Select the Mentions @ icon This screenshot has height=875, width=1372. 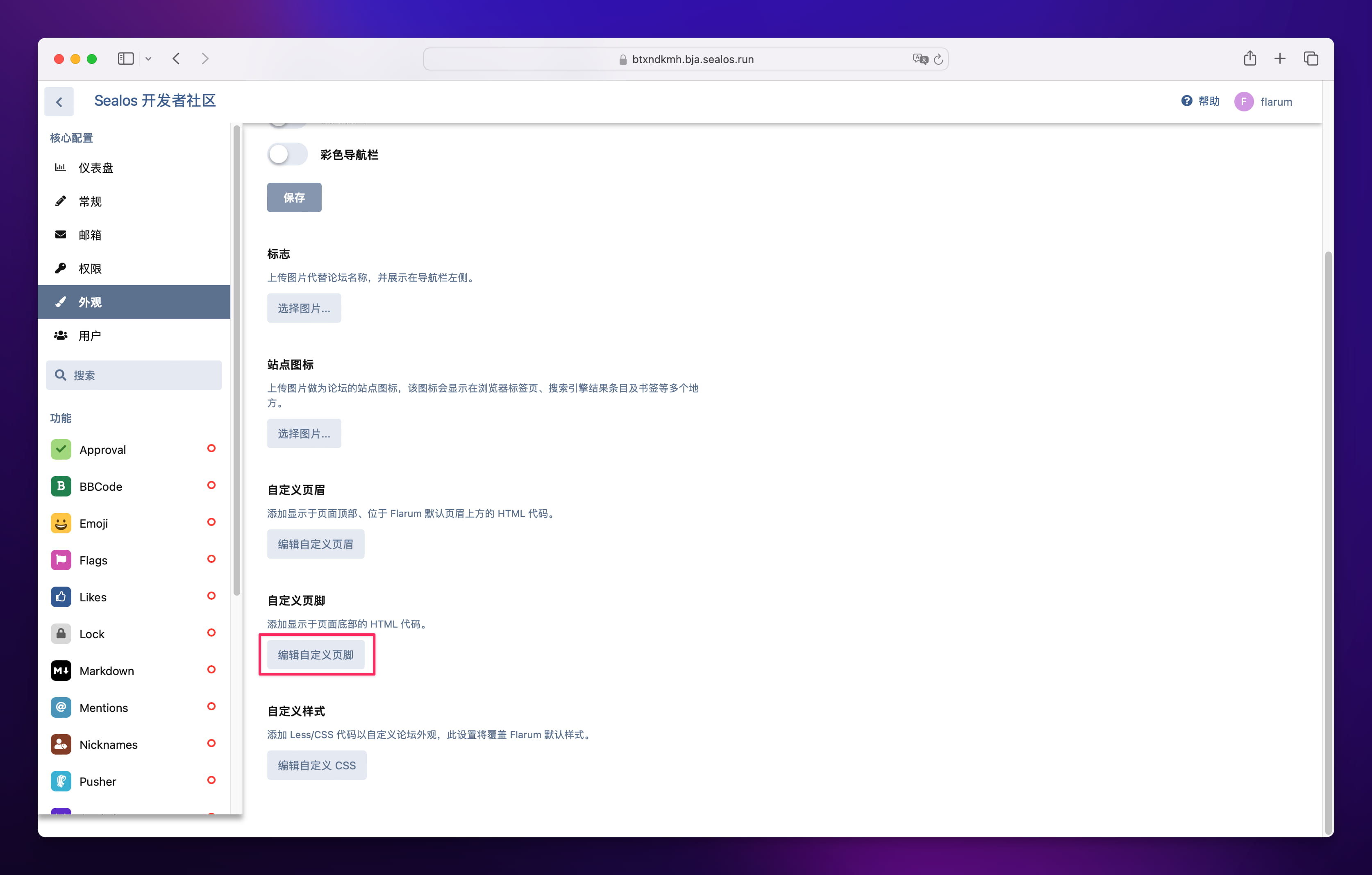click(61, 707)
